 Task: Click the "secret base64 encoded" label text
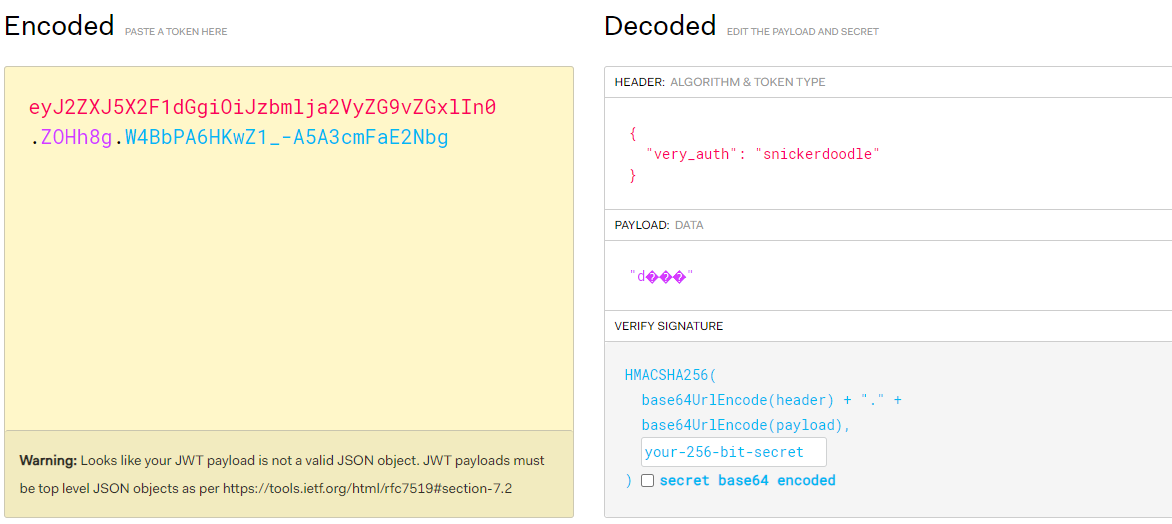(x=747, y=480)
